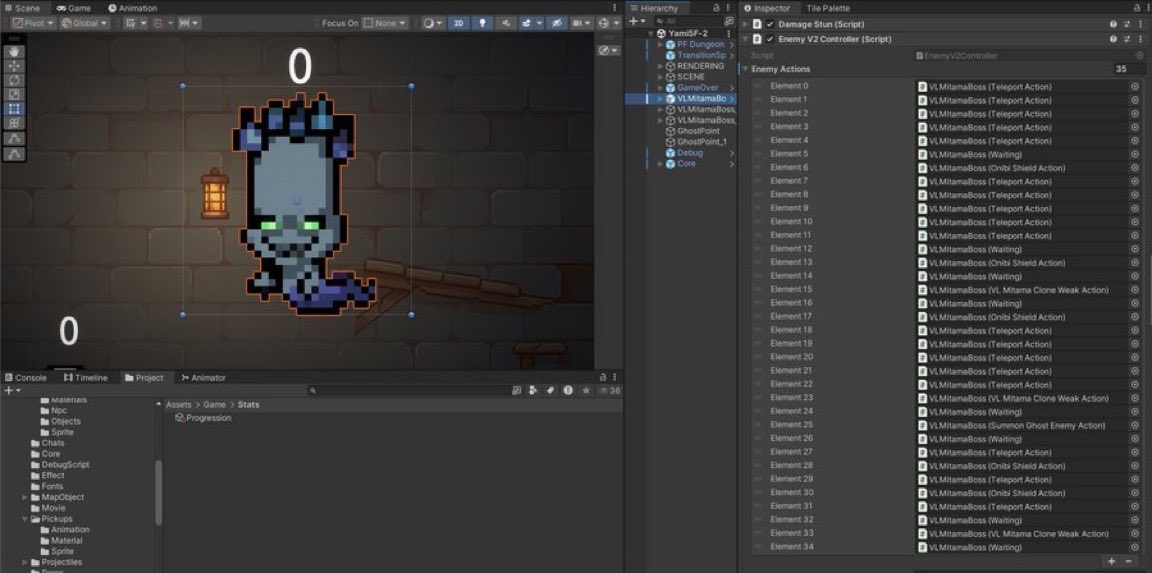Switch to the Animator tab

coord(204,378)
